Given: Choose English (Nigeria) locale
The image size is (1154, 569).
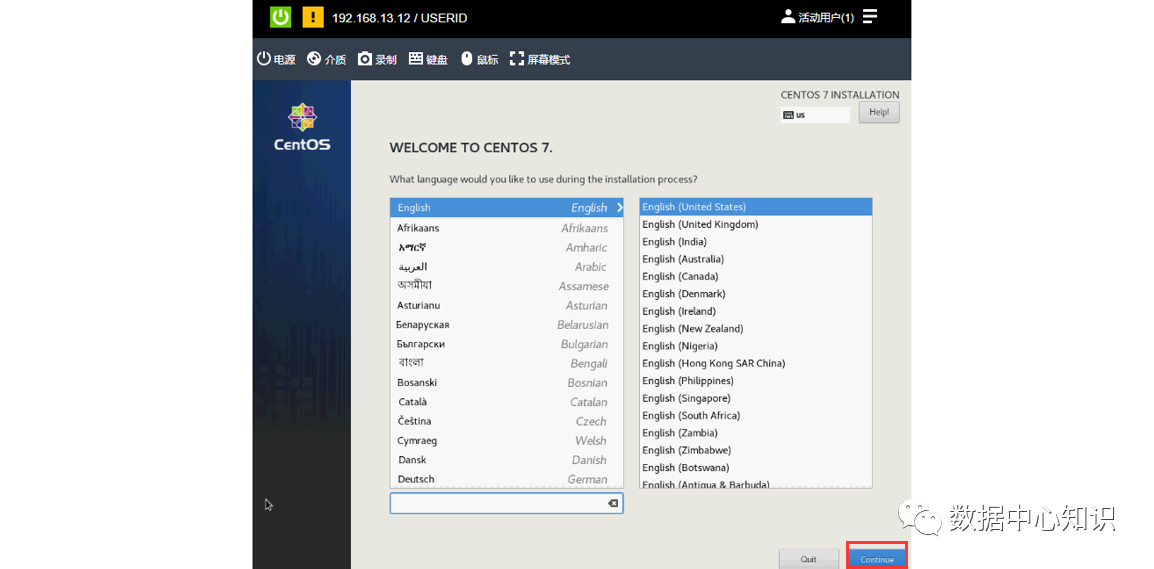Looking at the screenshot, I should 756,346.
